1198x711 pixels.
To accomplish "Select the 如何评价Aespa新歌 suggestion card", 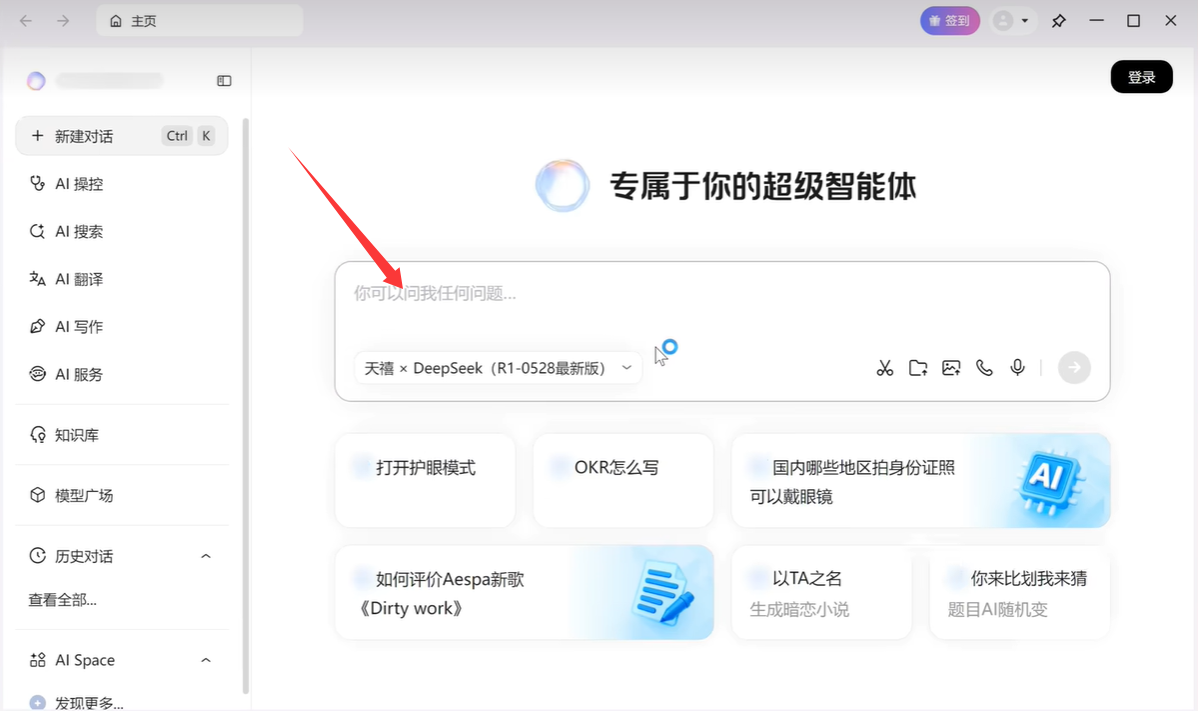I will 524,593.
